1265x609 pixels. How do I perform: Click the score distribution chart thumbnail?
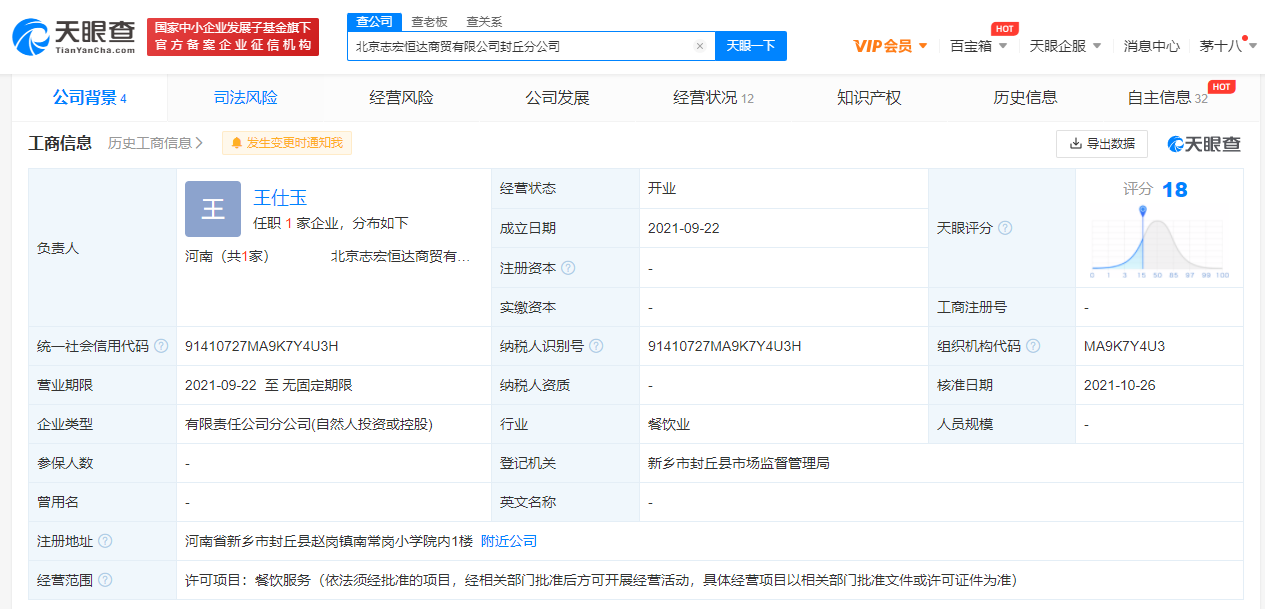(x=1159, y=242)
